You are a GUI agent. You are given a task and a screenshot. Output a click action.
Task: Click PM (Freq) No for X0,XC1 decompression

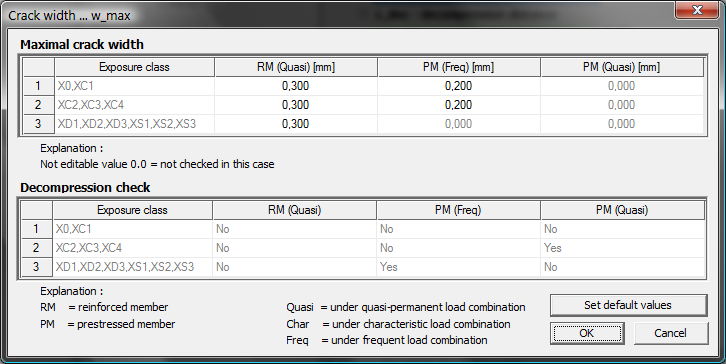458,229
